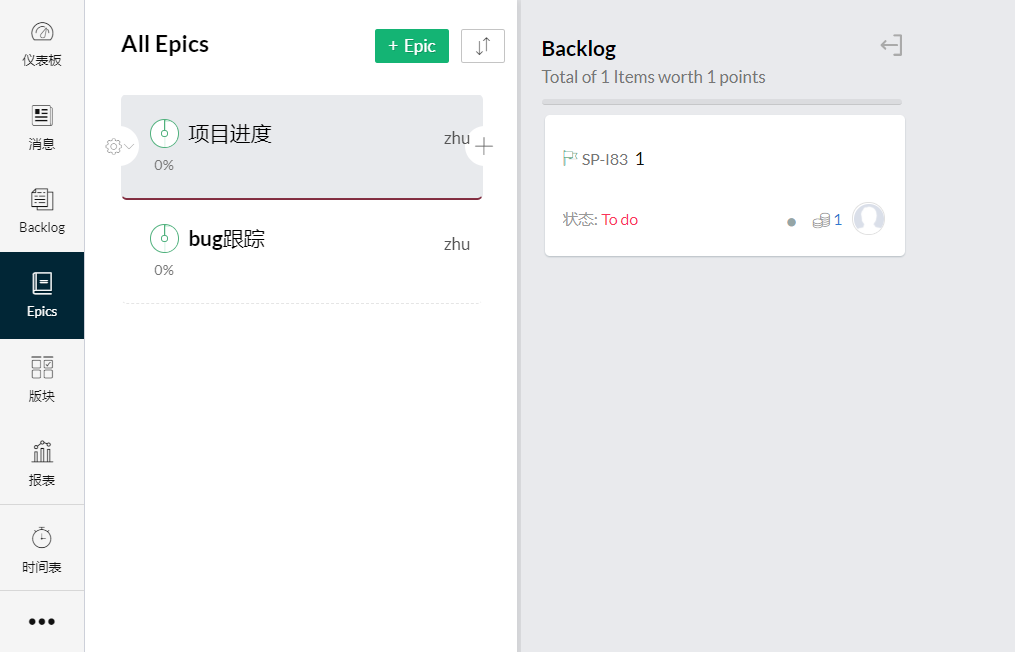Click the story points coin icon

pos(822,220)
